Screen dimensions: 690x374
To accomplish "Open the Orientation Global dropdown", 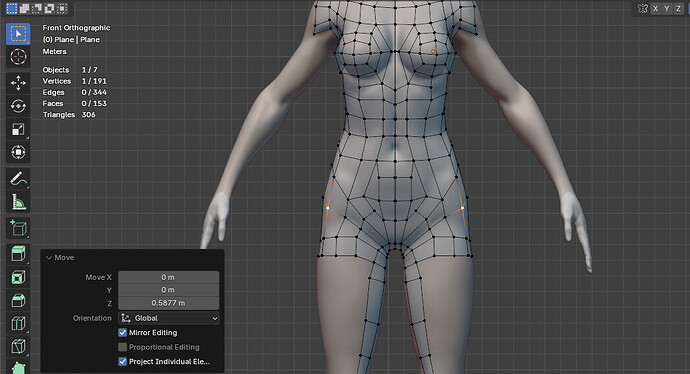I will tap(169, 318).
